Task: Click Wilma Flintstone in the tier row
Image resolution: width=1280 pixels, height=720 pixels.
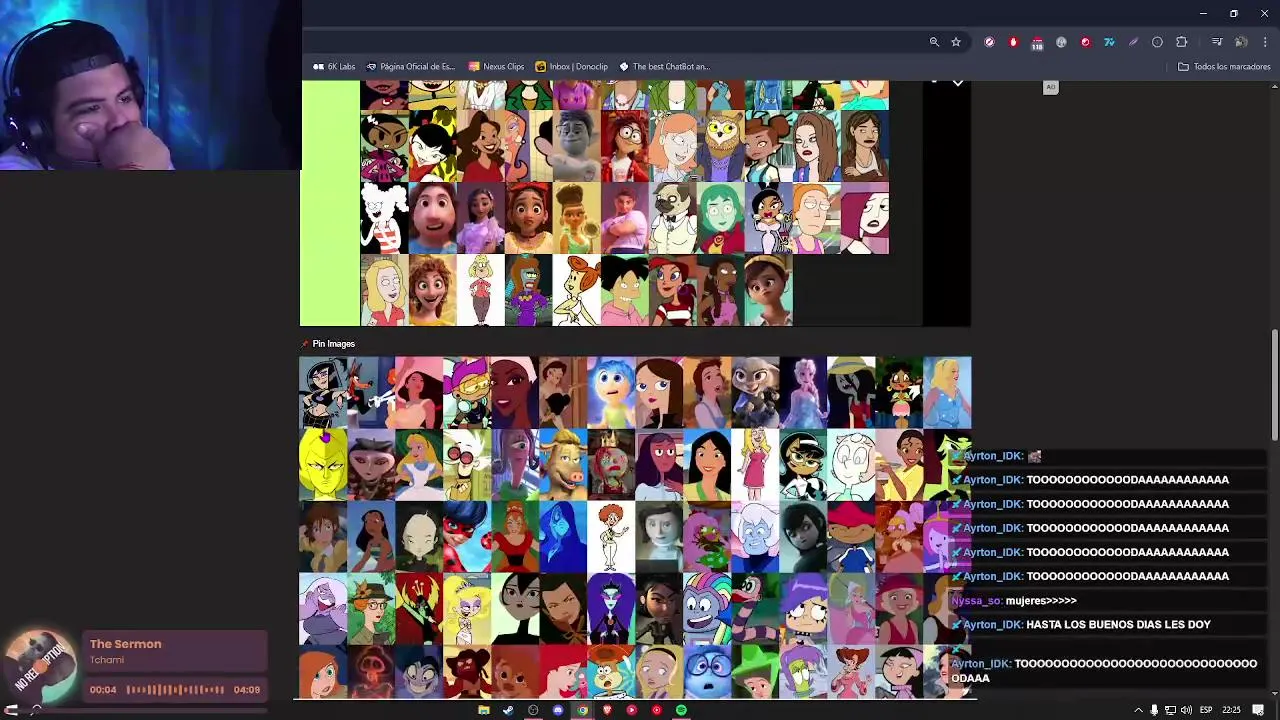Action: point(576,290)
